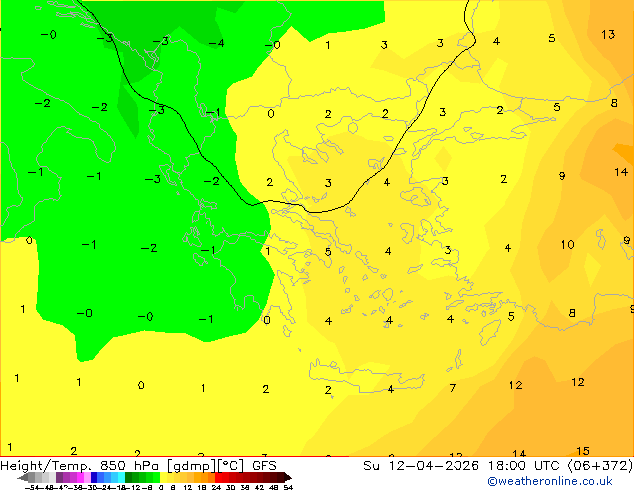This screenshot has width=634, height=490.
Task: Select the '10' temperature value on map
Action: pyautogui.click(x=567, y=245)
